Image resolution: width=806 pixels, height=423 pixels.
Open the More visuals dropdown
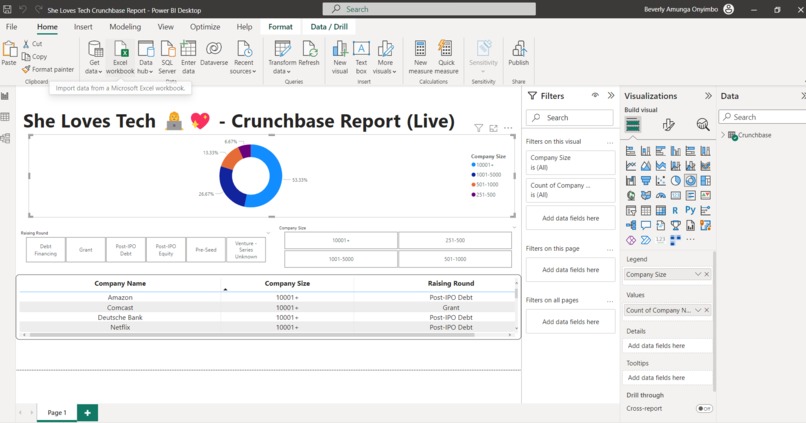[385, 57]
